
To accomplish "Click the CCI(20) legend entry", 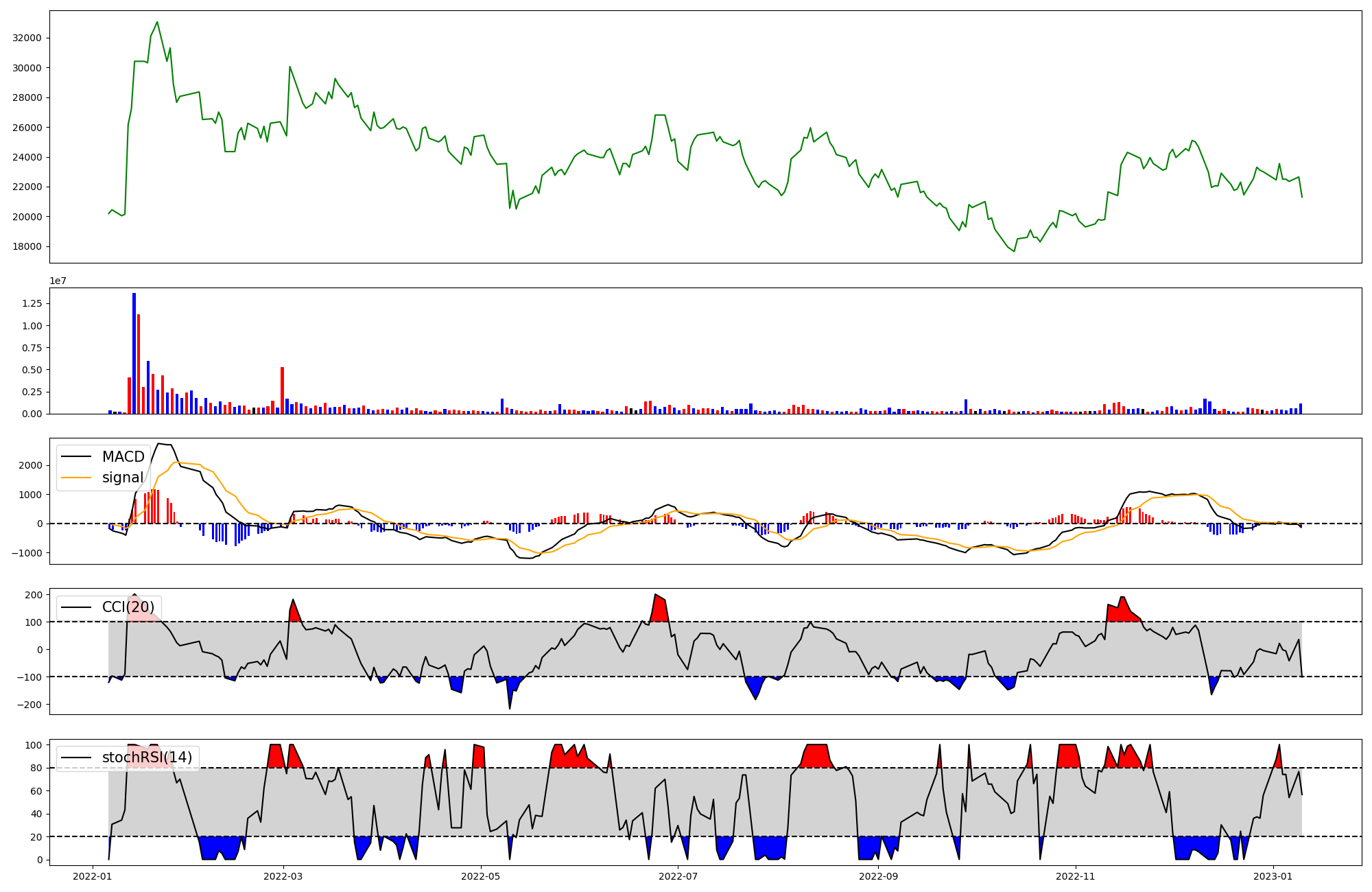I will [x=128, y=607].
